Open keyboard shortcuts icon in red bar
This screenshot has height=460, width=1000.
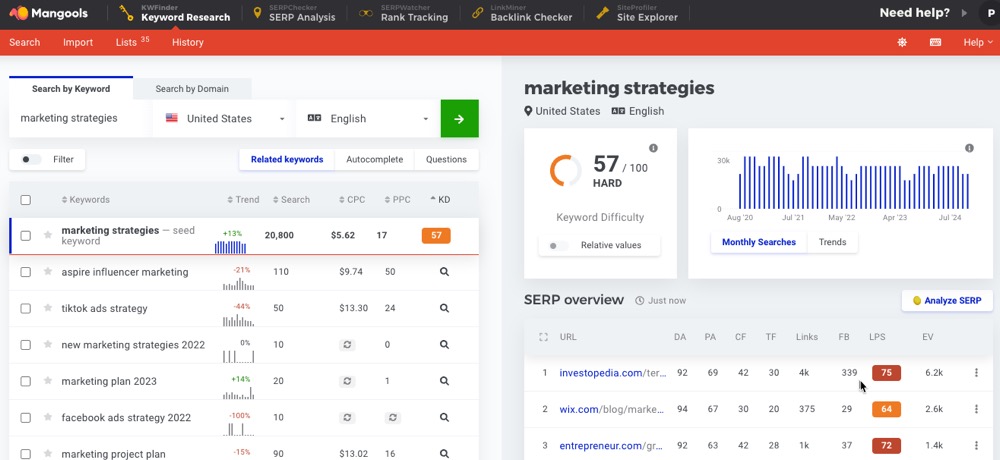tap(936, 42)
